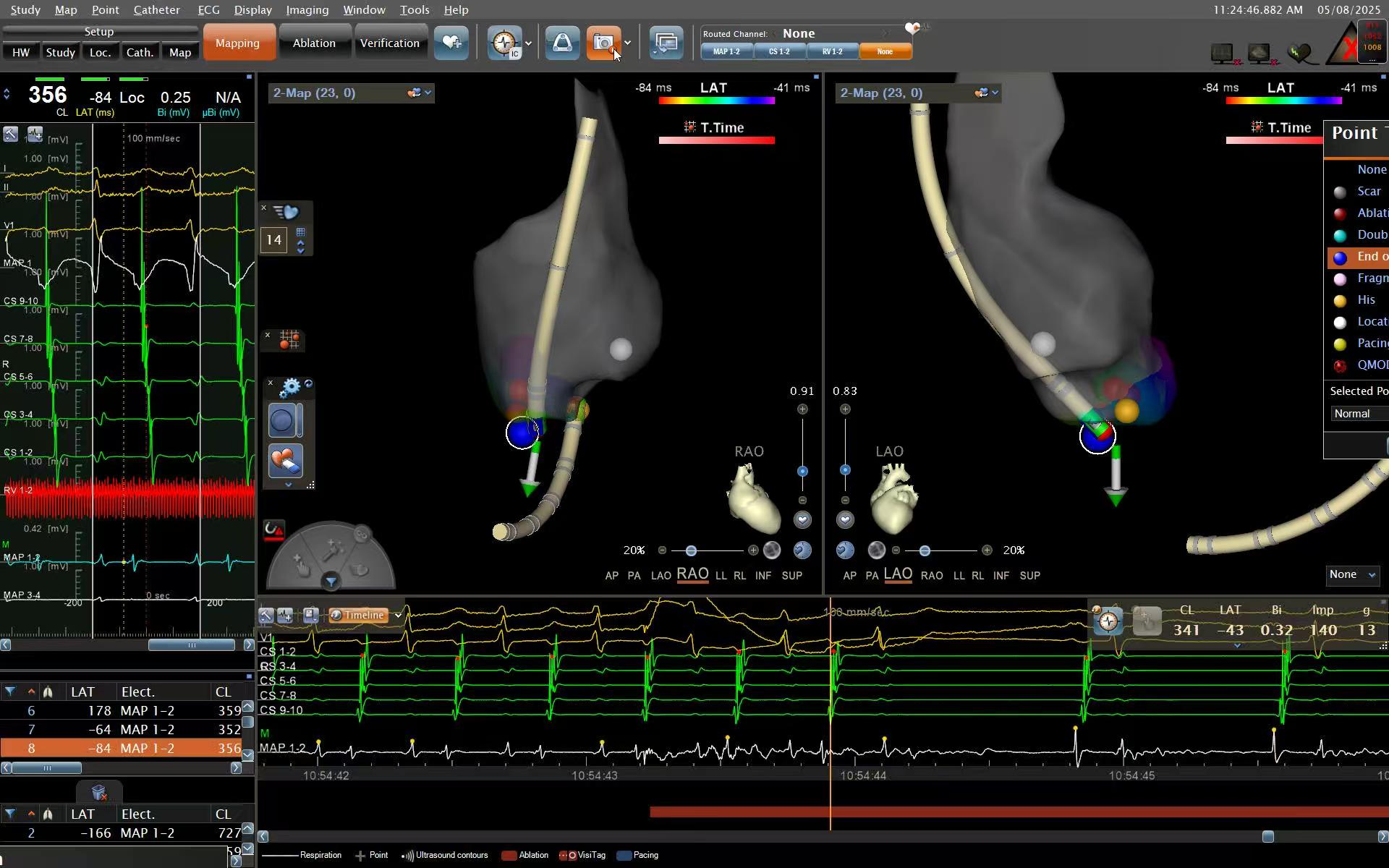Select the CS 1-2 routed channel
1389x868 pixels.
(x=779, y=51)
